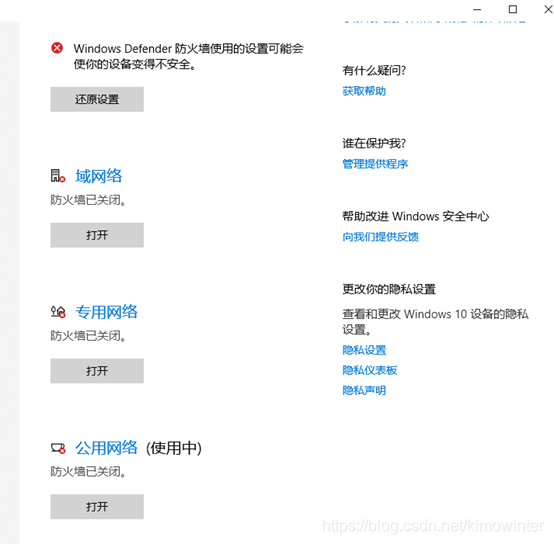Select the 更改你的隐私设置 heading
The width and height of the screenshot is (554, 544).
click(x=389, y=289)
